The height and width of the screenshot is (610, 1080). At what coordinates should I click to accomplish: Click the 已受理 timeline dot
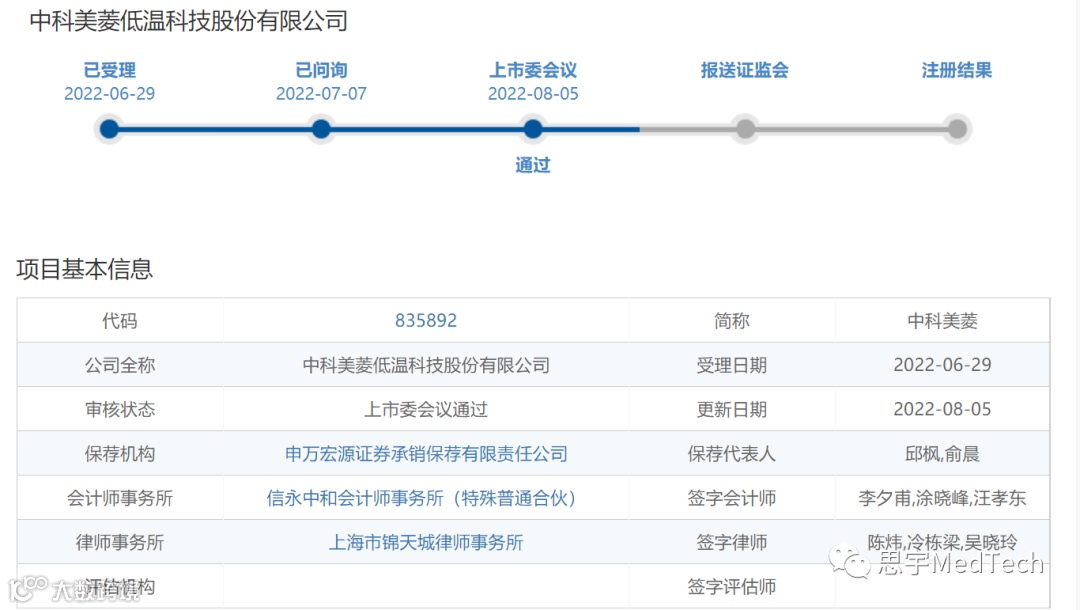click(110, 129)
